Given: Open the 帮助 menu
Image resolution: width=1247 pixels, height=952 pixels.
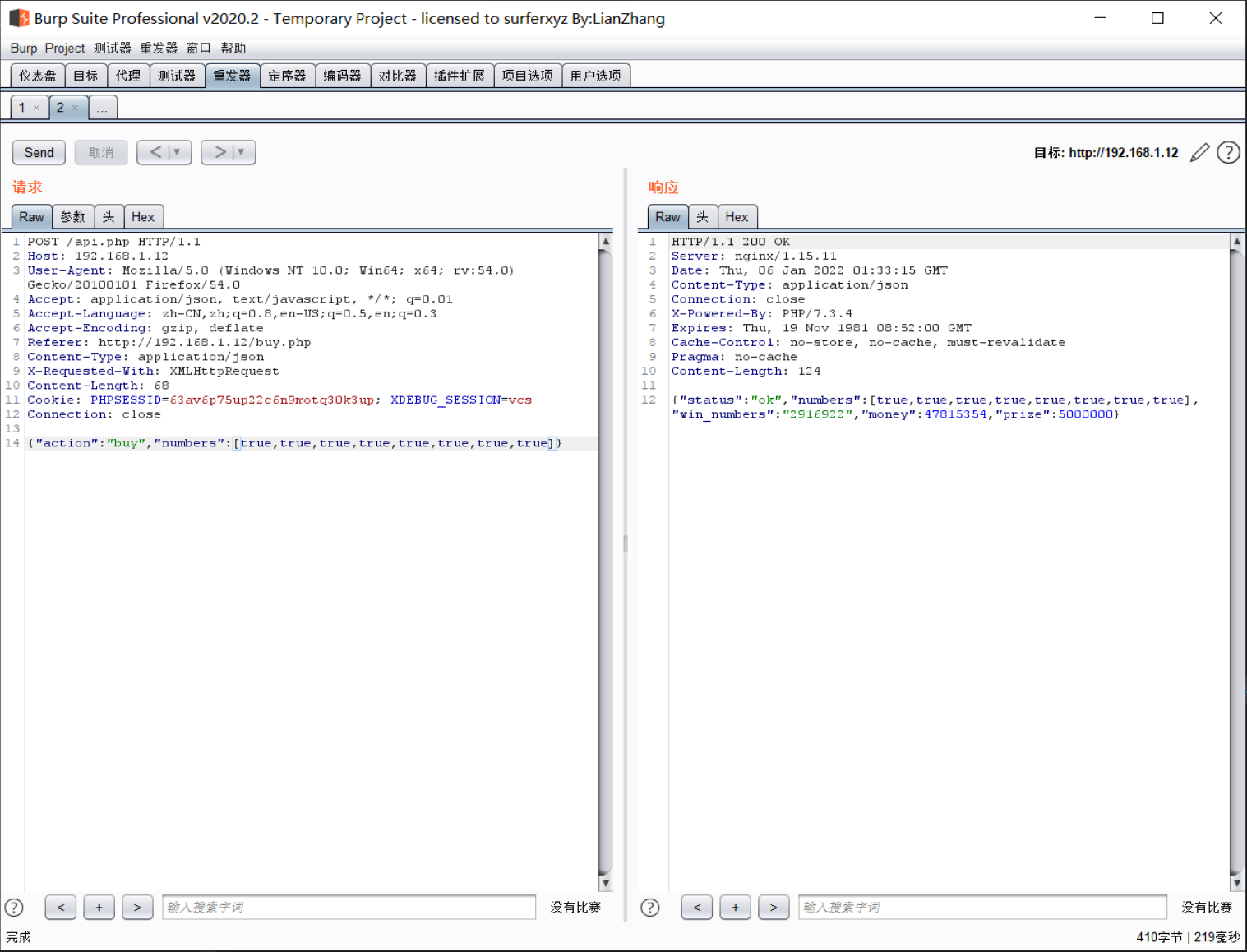Looking at the screenshot, I should click(233, 49).
